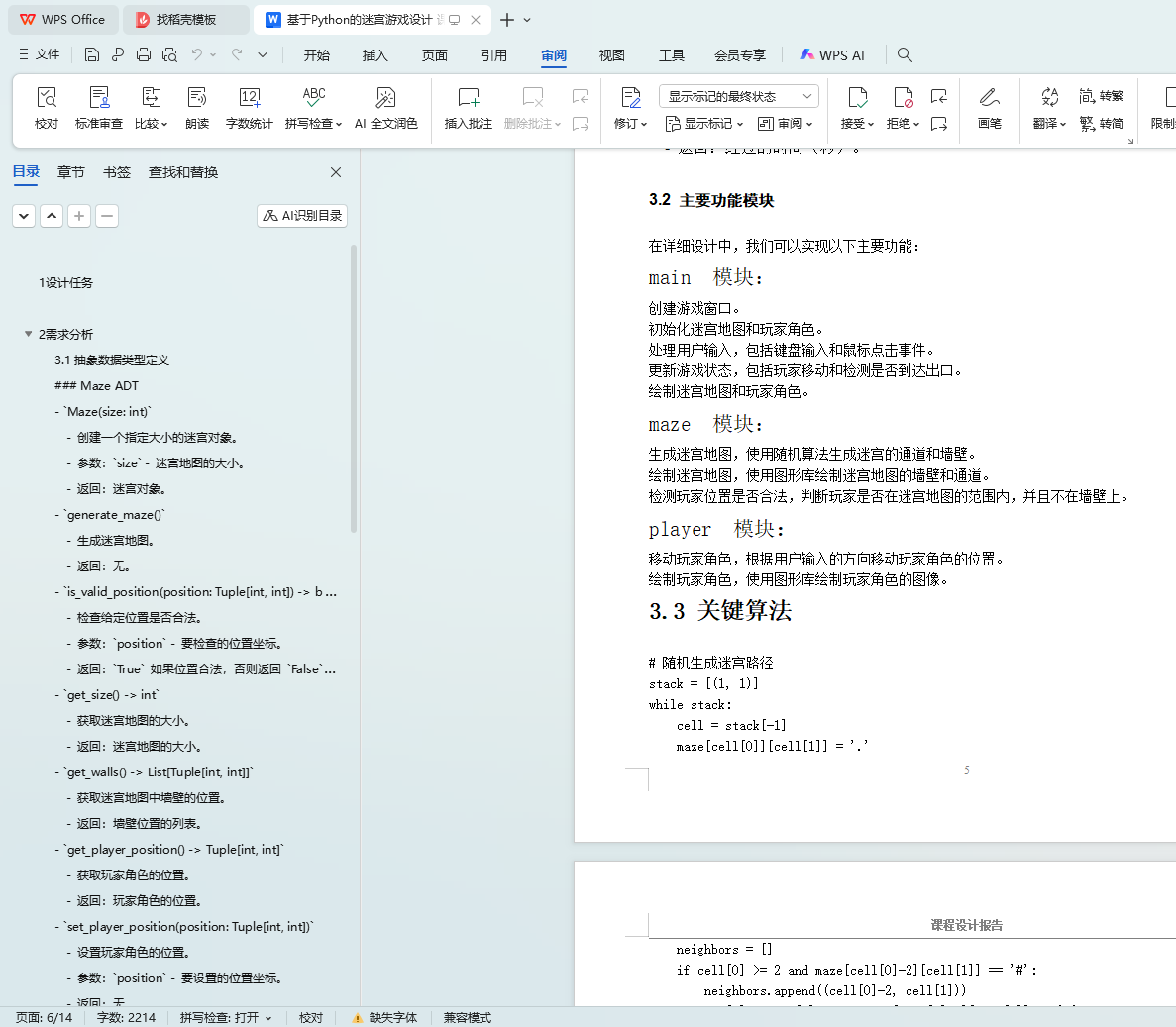Click the export to PDF icon
The image size is (1176, 1027).
tap(117, 54)
